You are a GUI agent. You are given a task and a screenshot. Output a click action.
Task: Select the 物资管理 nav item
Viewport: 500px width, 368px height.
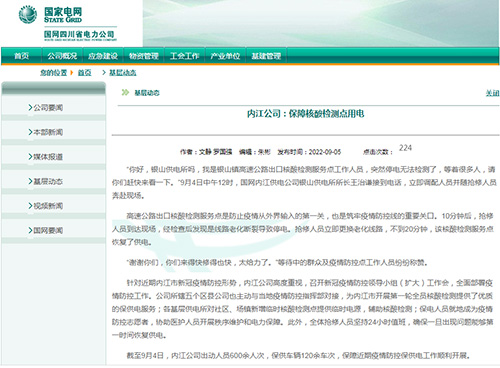pyautogui.click(x=144, y=56)
